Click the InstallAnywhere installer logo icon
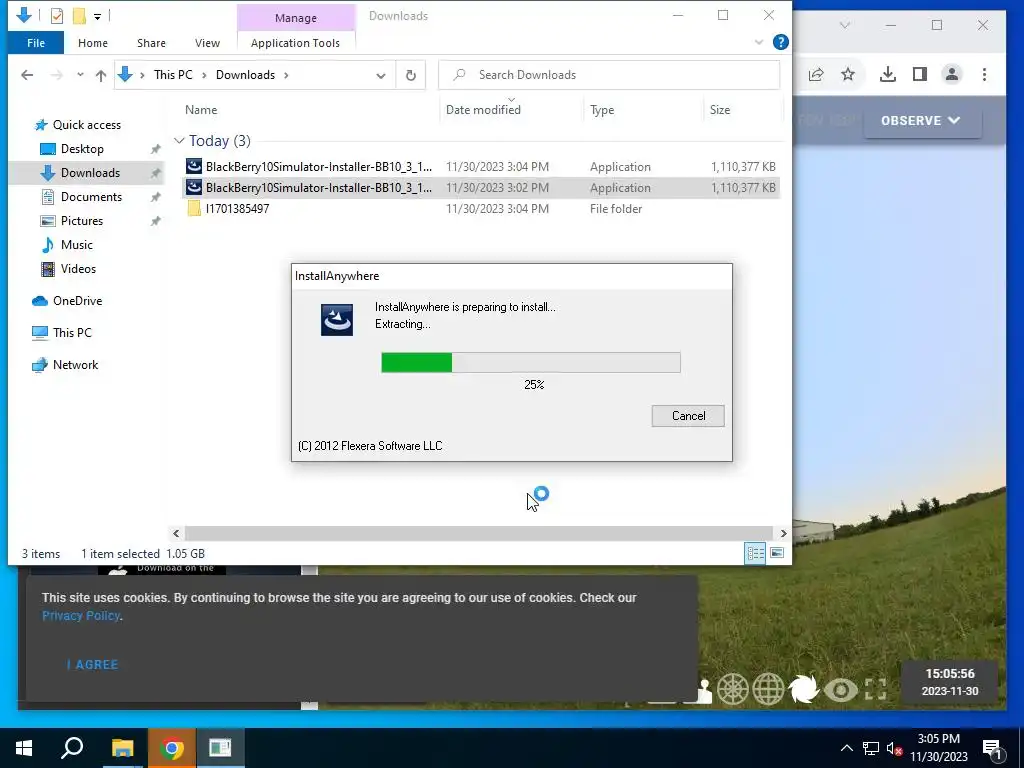 [336, 320]
